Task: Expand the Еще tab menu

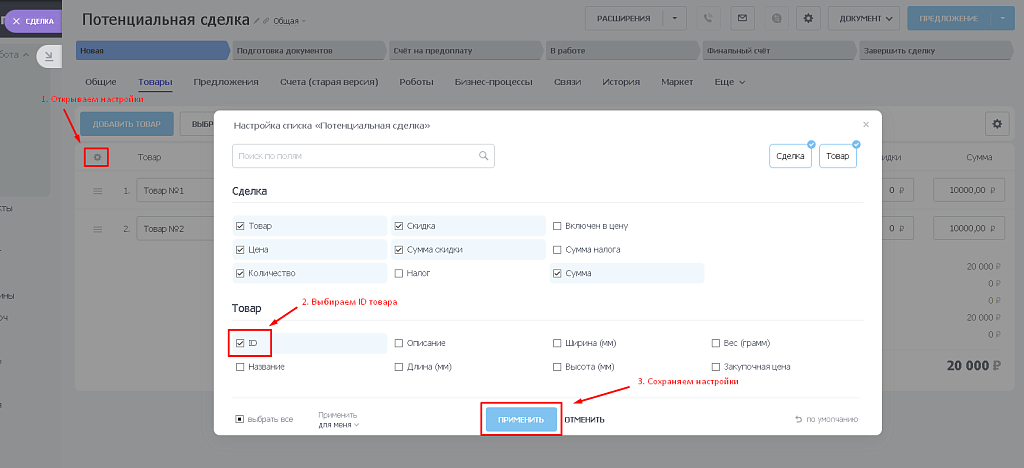Action: (x=729, y=82)
